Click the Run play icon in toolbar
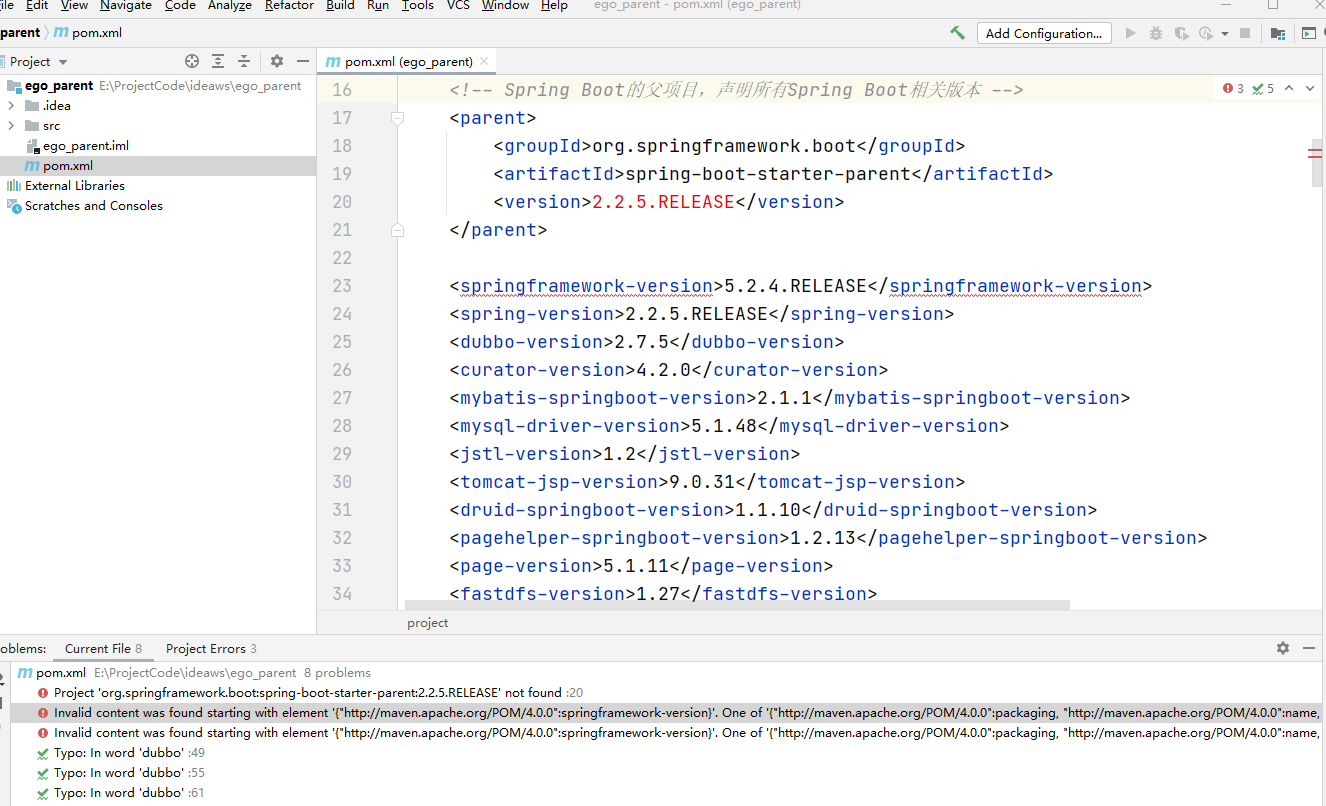 (1130, 33)
